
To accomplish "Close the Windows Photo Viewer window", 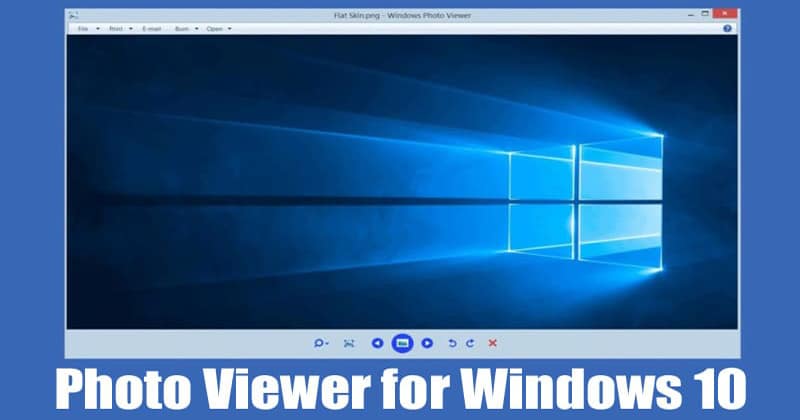I will coord(725,14).
